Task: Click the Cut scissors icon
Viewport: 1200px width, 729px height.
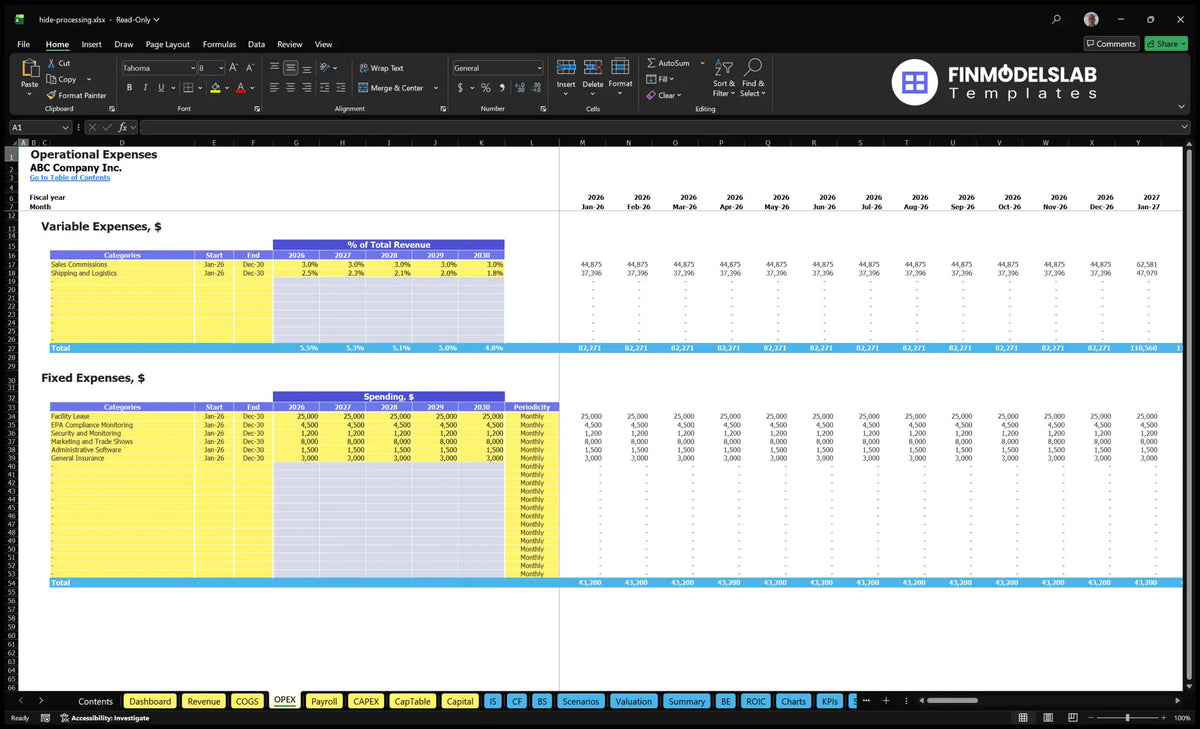Action: pos(52,63)
